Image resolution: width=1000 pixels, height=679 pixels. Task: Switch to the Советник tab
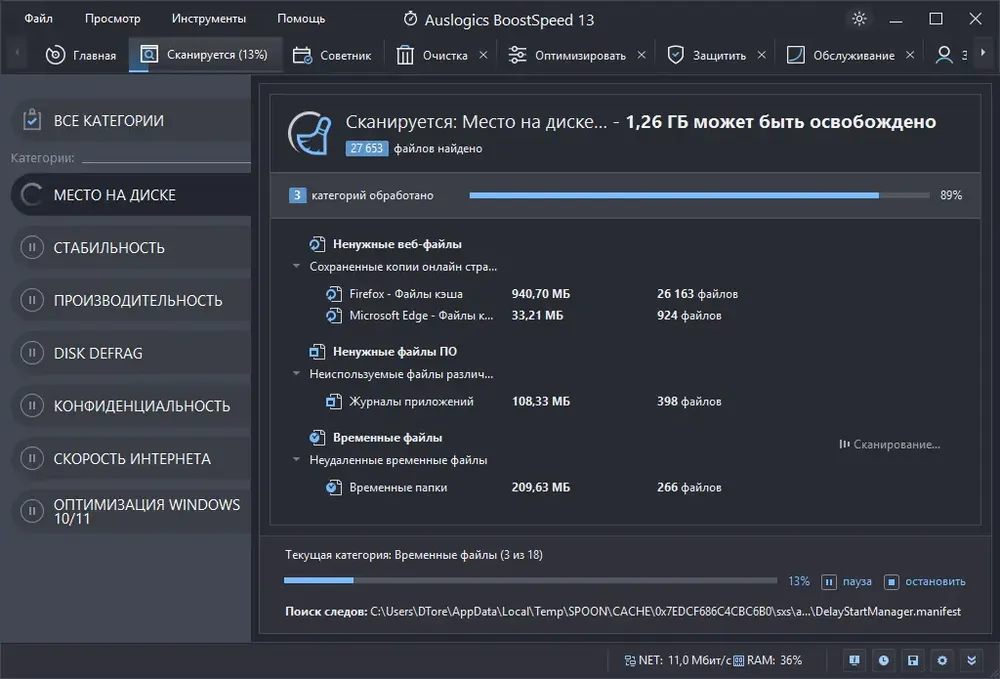pos(332,55)
